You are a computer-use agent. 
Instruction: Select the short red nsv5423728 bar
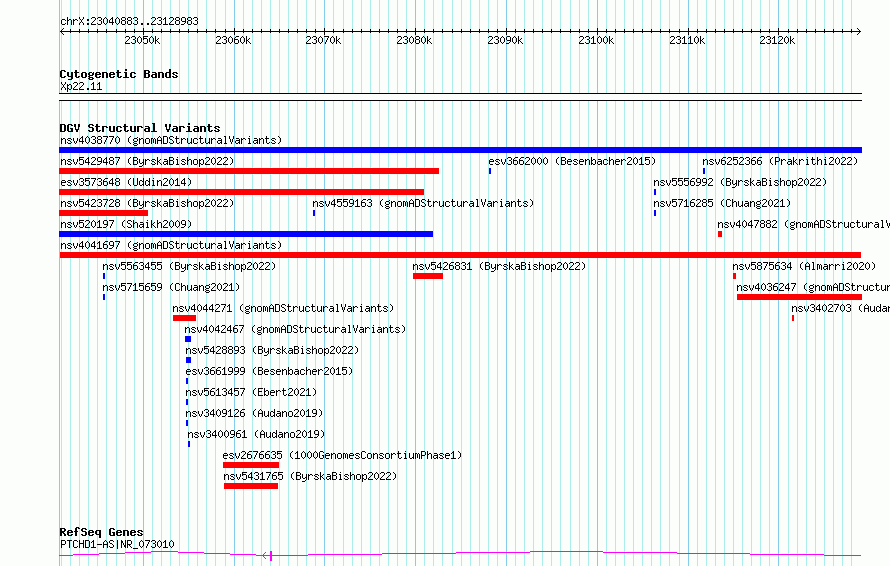pyautogui.click(x=103, y=213)
